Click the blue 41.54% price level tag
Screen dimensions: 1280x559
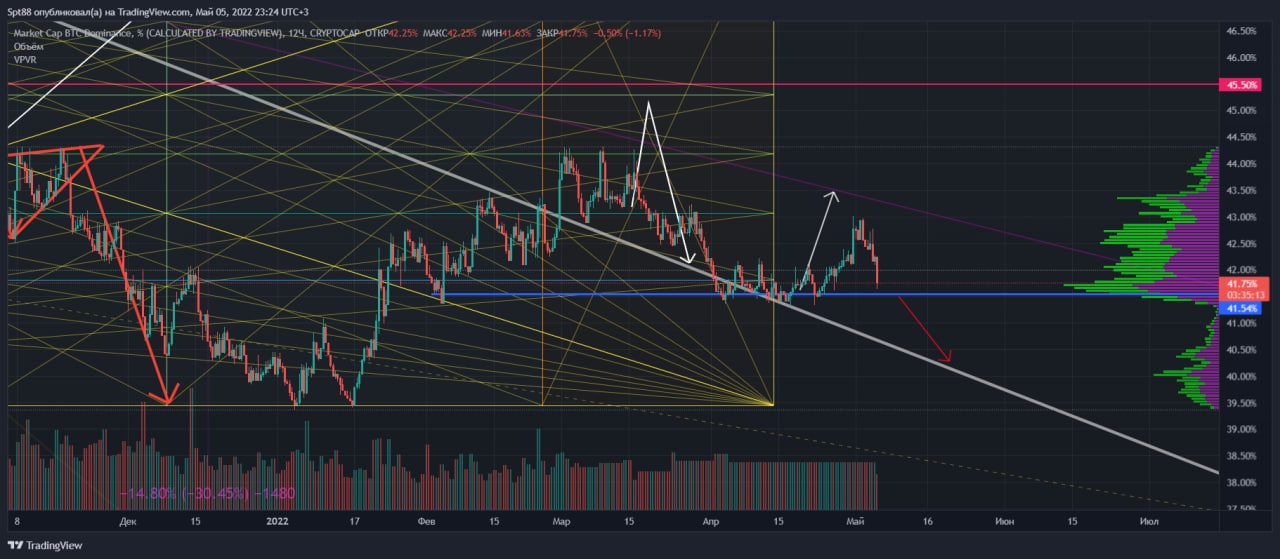click(1241, 310)
